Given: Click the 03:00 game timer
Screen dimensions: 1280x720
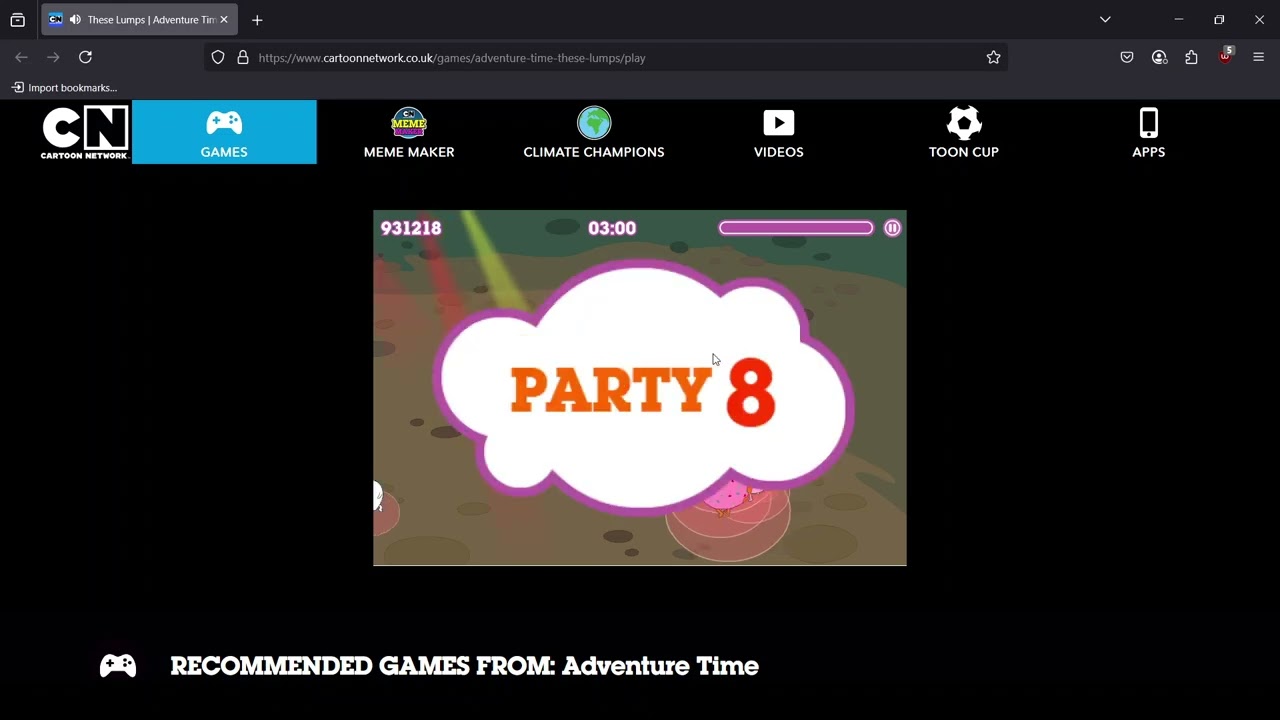Looking at the screenshot, I should click(x=612, y=228).
